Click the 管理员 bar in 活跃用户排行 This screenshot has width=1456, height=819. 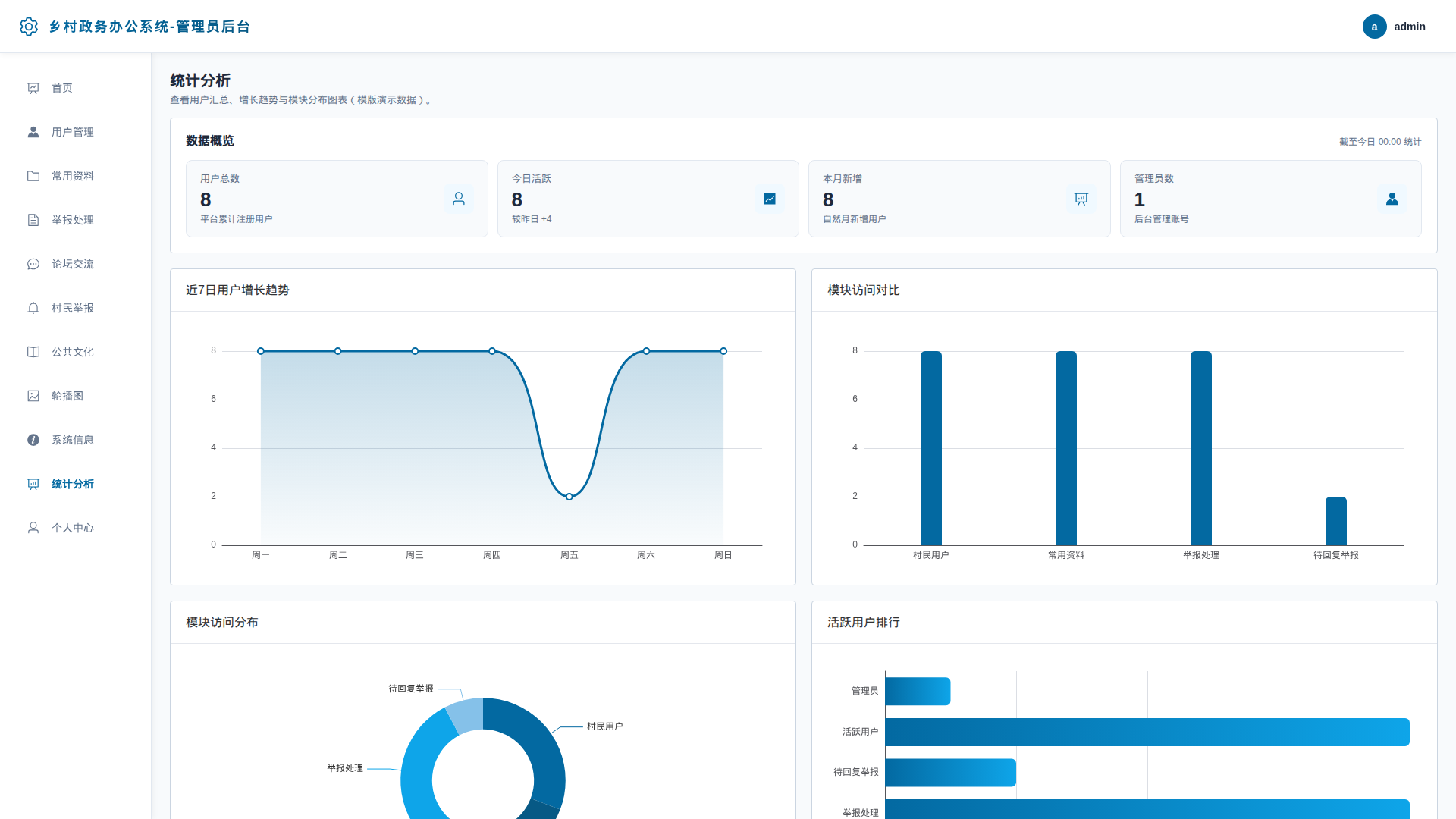click(x=918, y=691)
